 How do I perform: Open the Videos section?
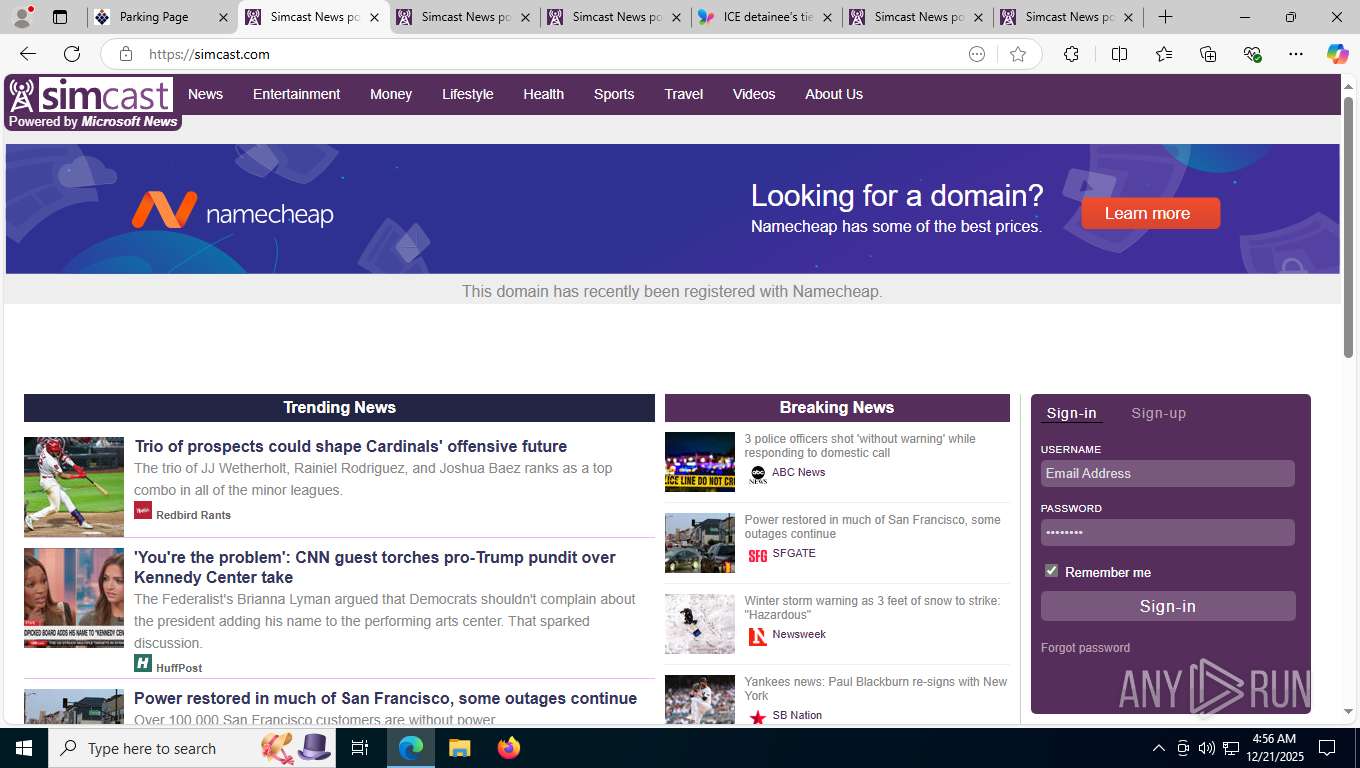(754, 94)
